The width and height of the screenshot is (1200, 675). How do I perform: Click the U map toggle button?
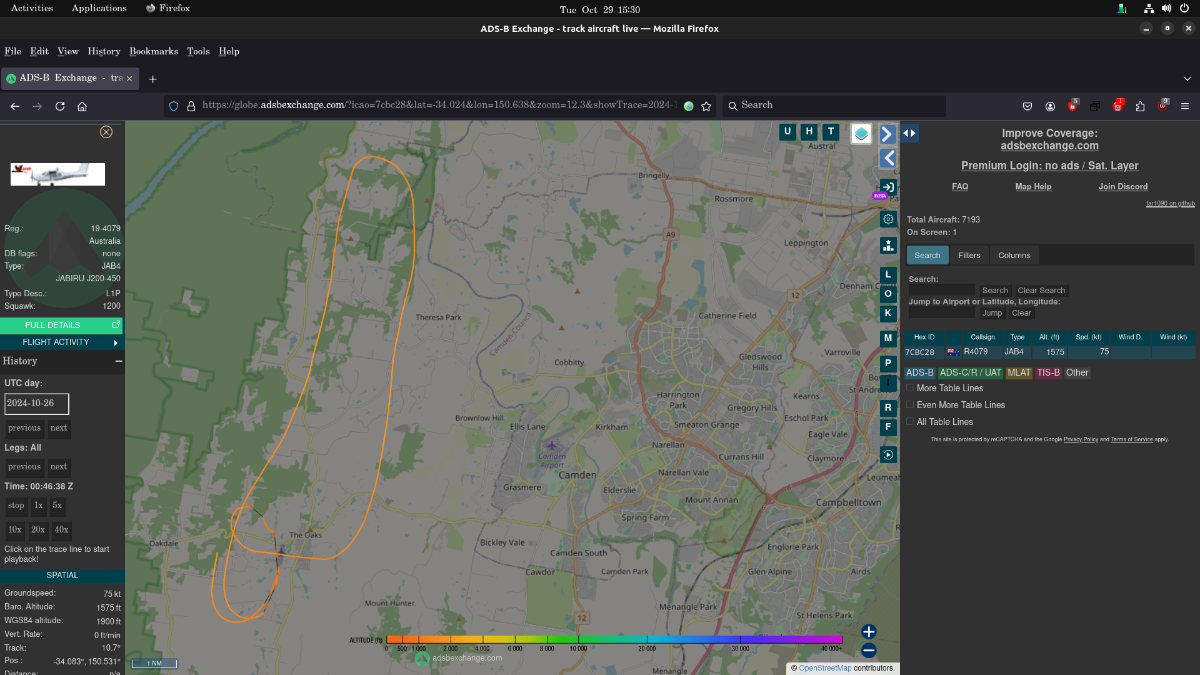tap(787, 131)
